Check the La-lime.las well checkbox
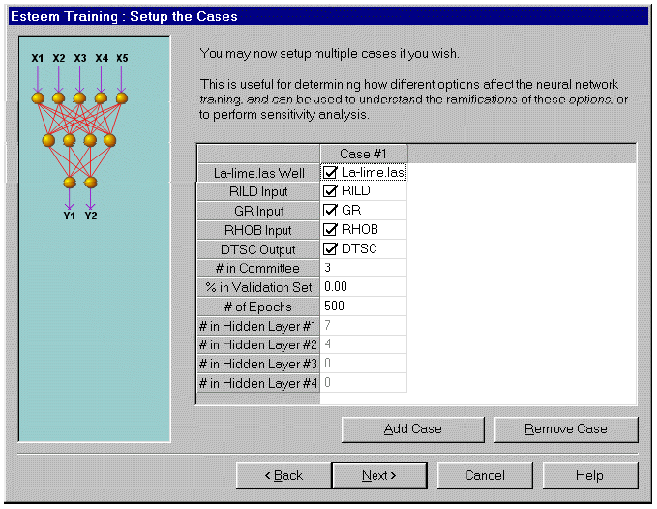This screenshot has height=509, width=657. coord(331,173)
